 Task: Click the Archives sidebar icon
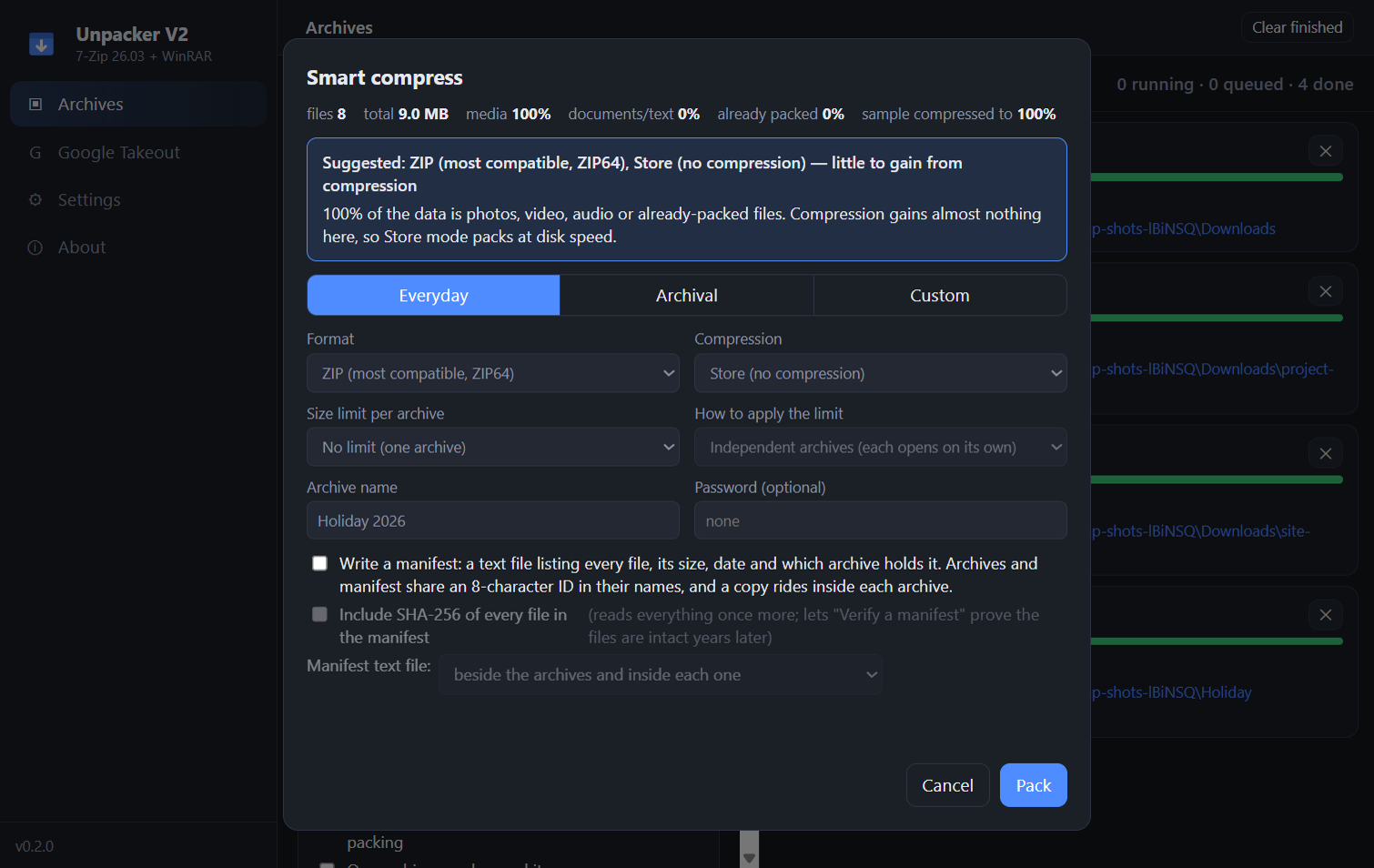point(35,104)
